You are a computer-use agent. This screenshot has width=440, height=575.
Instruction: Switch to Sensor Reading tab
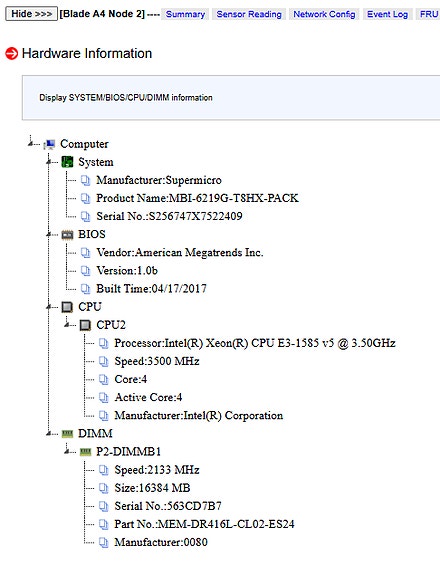point(249,14)
